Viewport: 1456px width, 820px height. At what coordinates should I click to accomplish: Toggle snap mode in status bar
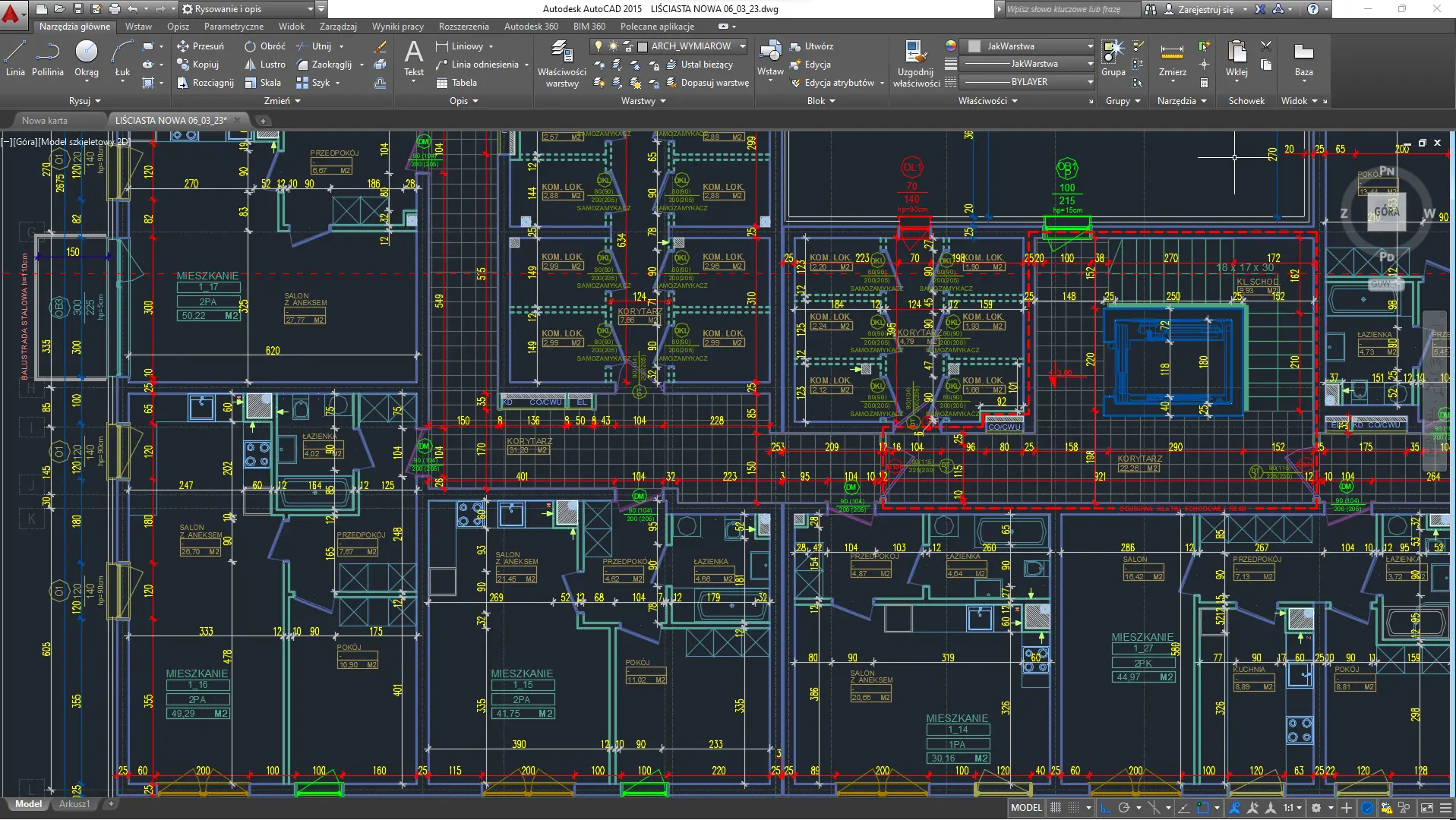point(1073,808)
